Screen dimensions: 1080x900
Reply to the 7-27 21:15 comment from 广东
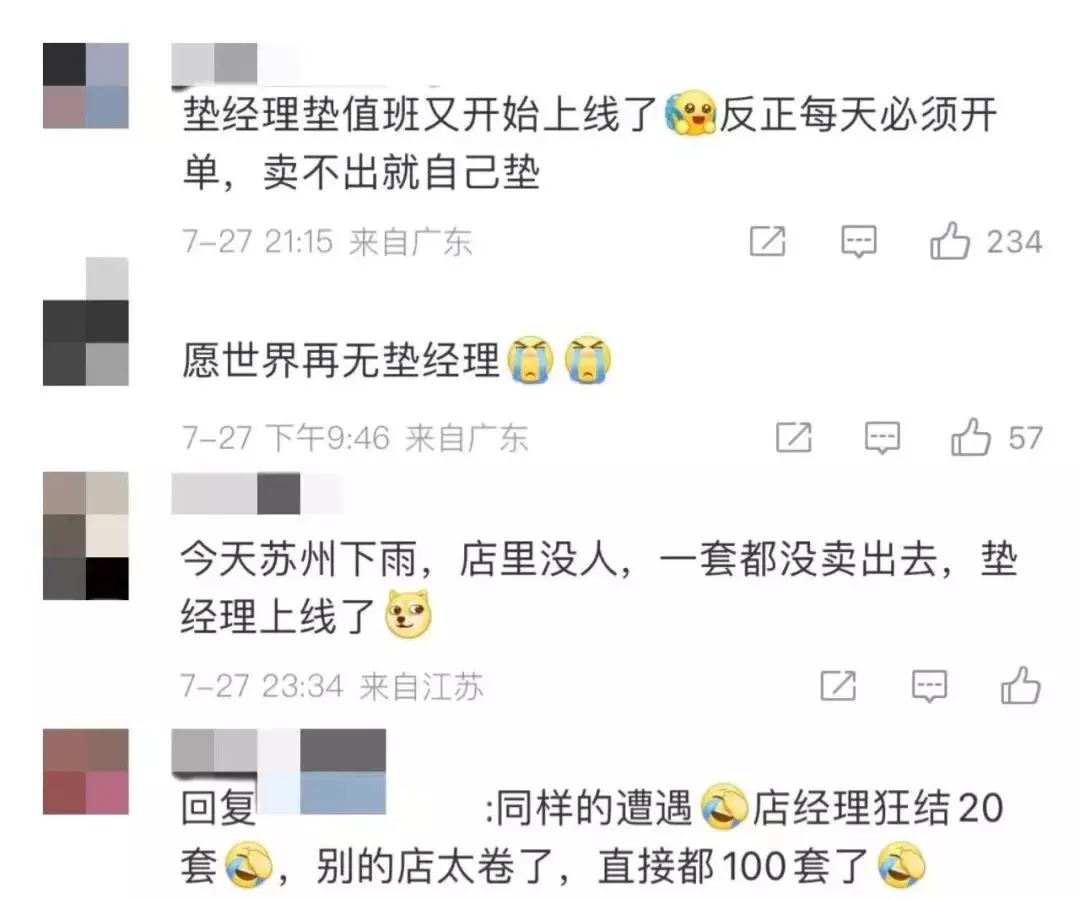[859, 242]
